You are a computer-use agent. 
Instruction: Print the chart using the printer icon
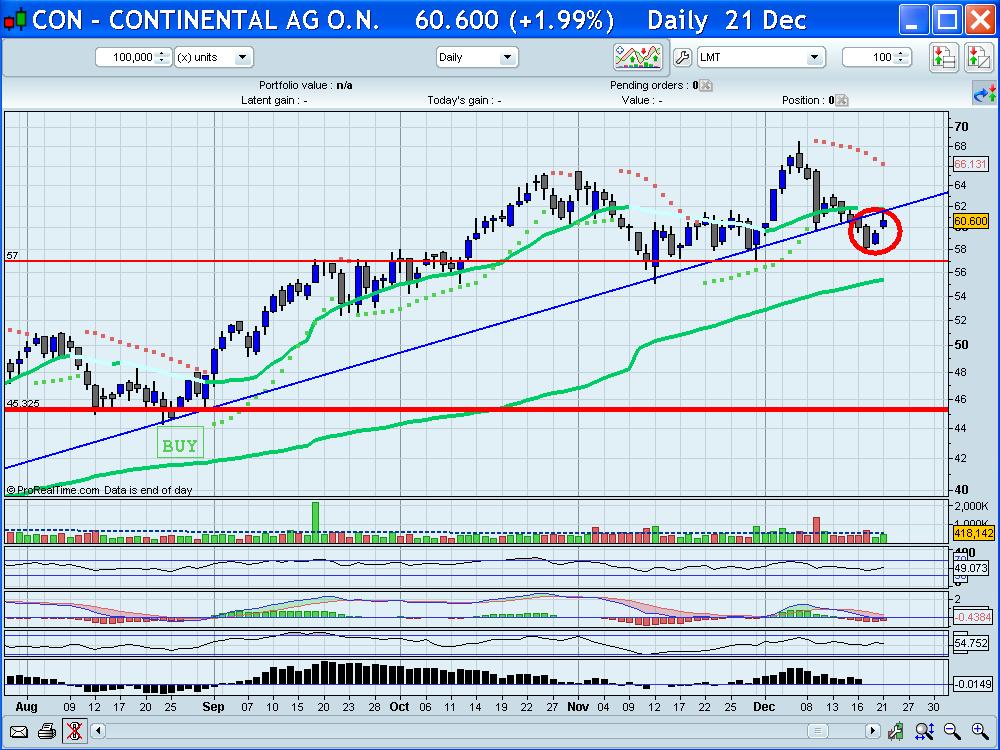pos(47,731)
